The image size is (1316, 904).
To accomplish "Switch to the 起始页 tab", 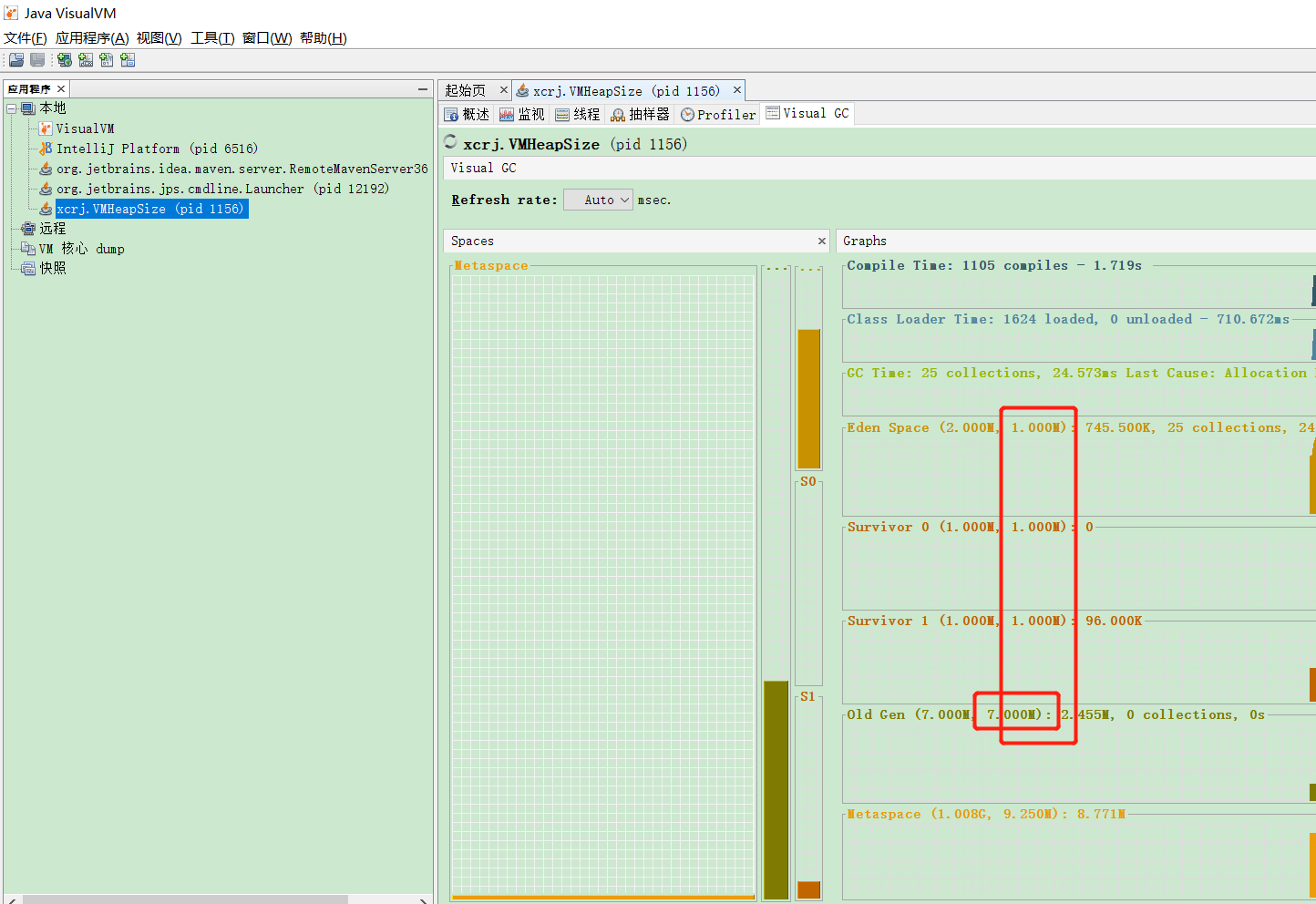I will [466, 90].
